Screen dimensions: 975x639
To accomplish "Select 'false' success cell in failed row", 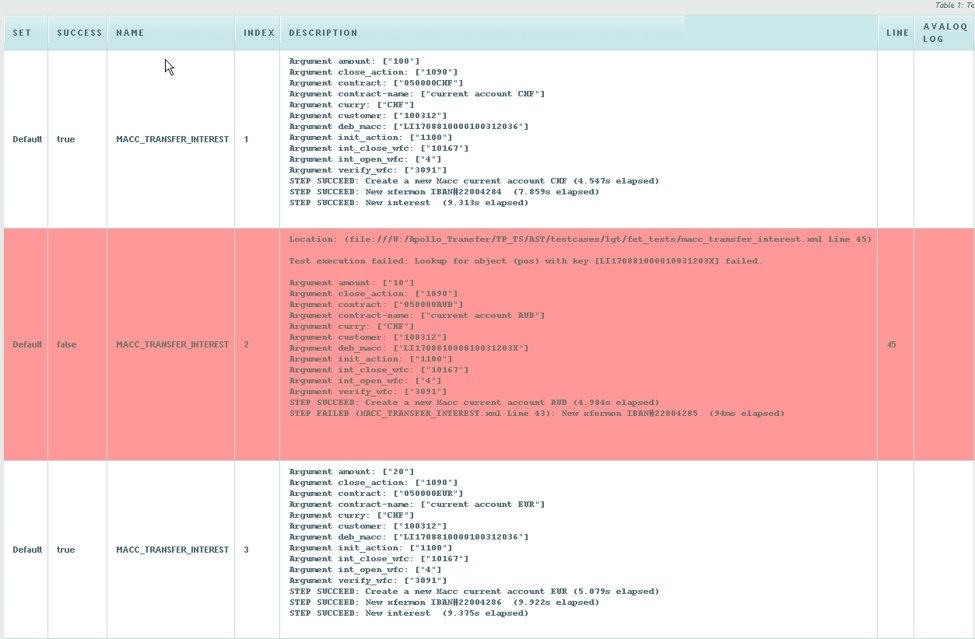I will [x=67, y=344].
